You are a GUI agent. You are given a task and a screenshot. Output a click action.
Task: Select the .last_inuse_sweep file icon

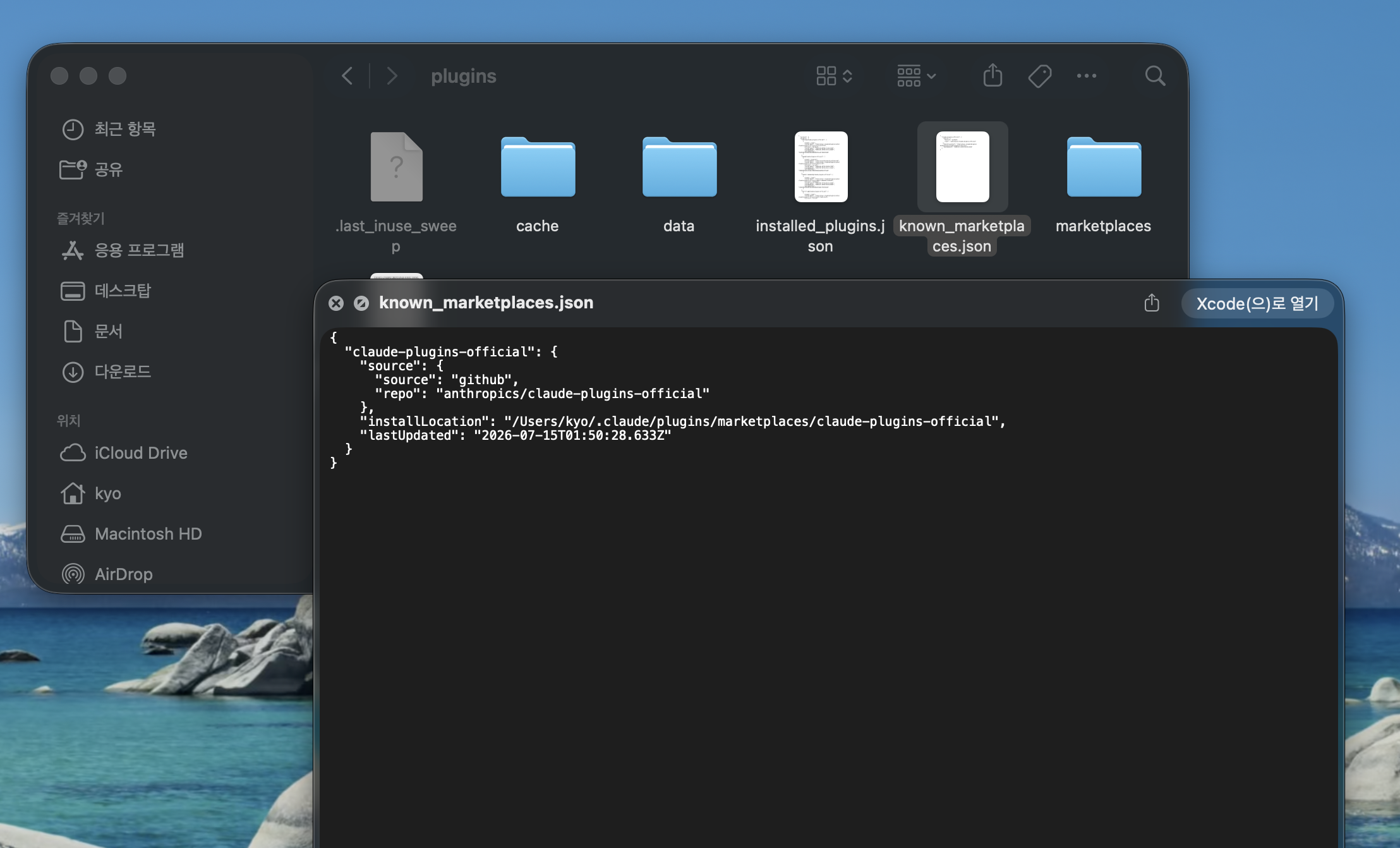[396, 167]
